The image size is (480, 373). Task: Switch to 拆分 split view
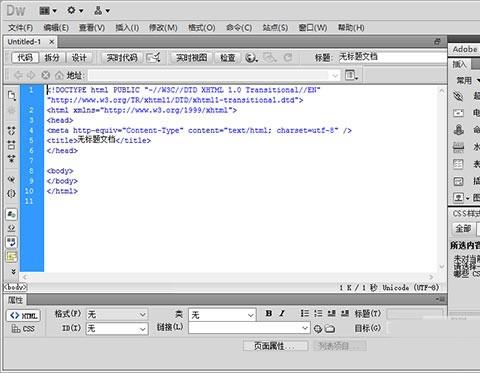click(52, 58)
